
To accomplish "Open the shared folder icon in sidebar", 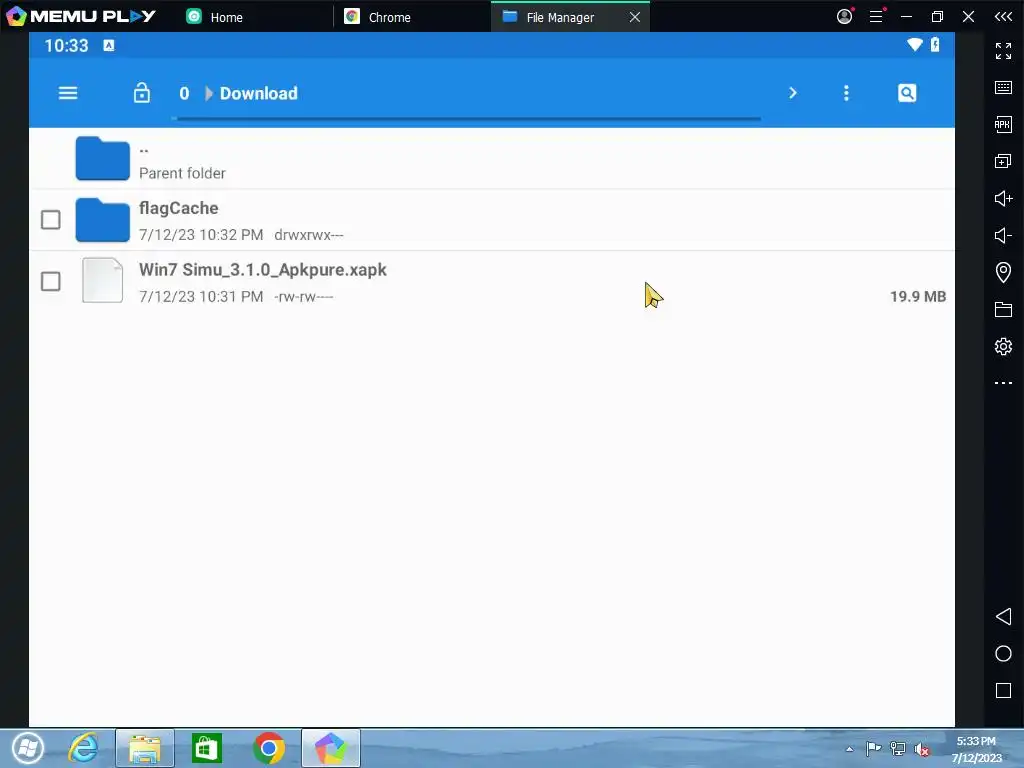I will click(x=1003, y=310).
